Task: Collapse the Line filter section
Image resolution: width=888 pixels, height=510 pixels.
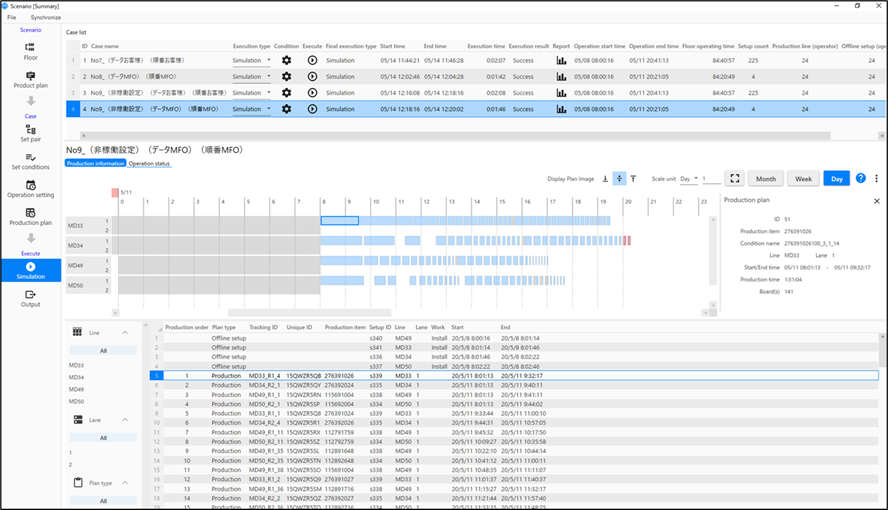Action: (x=125, y=332)
